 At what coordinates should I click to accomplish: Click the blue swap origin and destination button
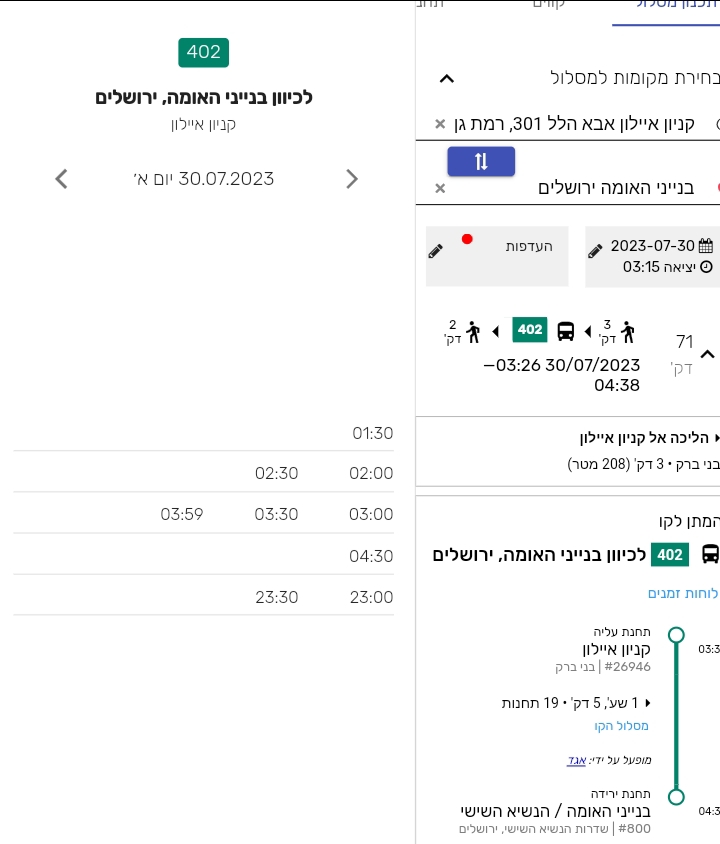[481, 162]
